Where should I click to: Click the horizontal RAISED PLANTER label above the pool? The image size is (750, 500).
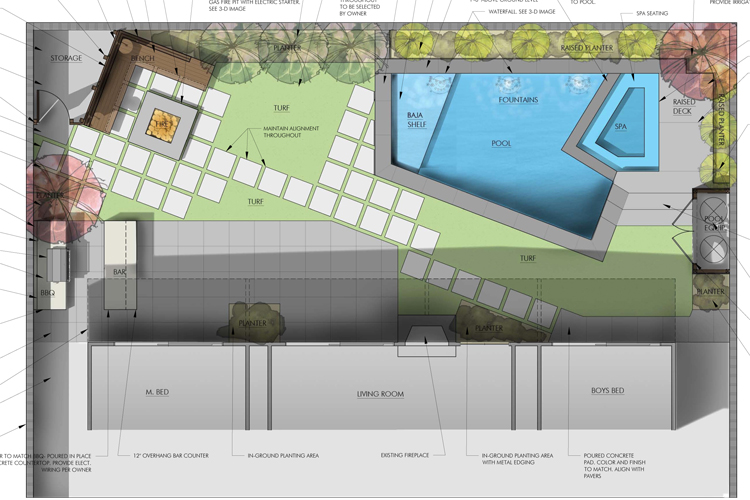586,48
